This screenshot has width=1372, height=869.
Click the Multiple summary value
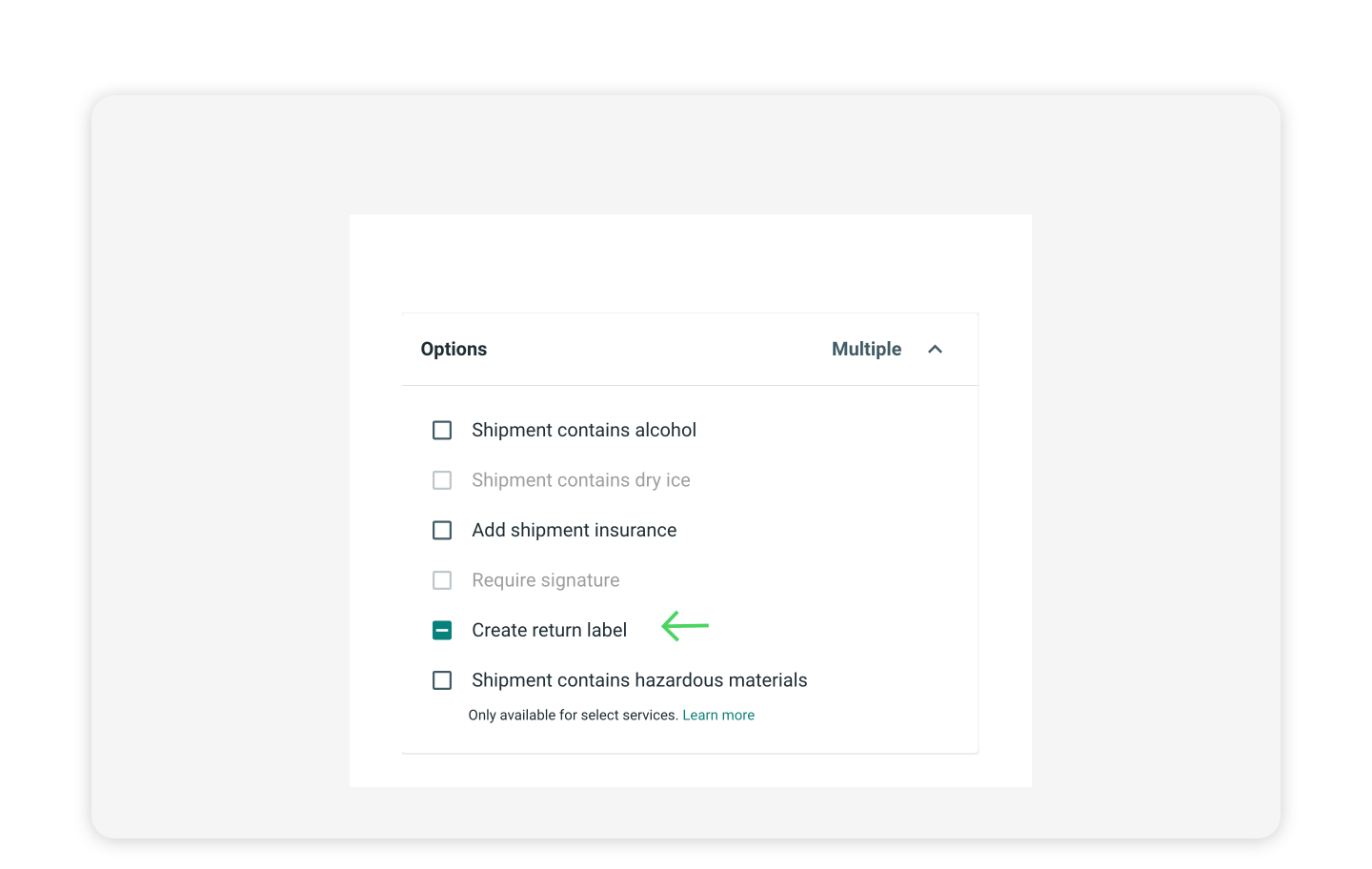pyautogui.click(x=866, y=350)
